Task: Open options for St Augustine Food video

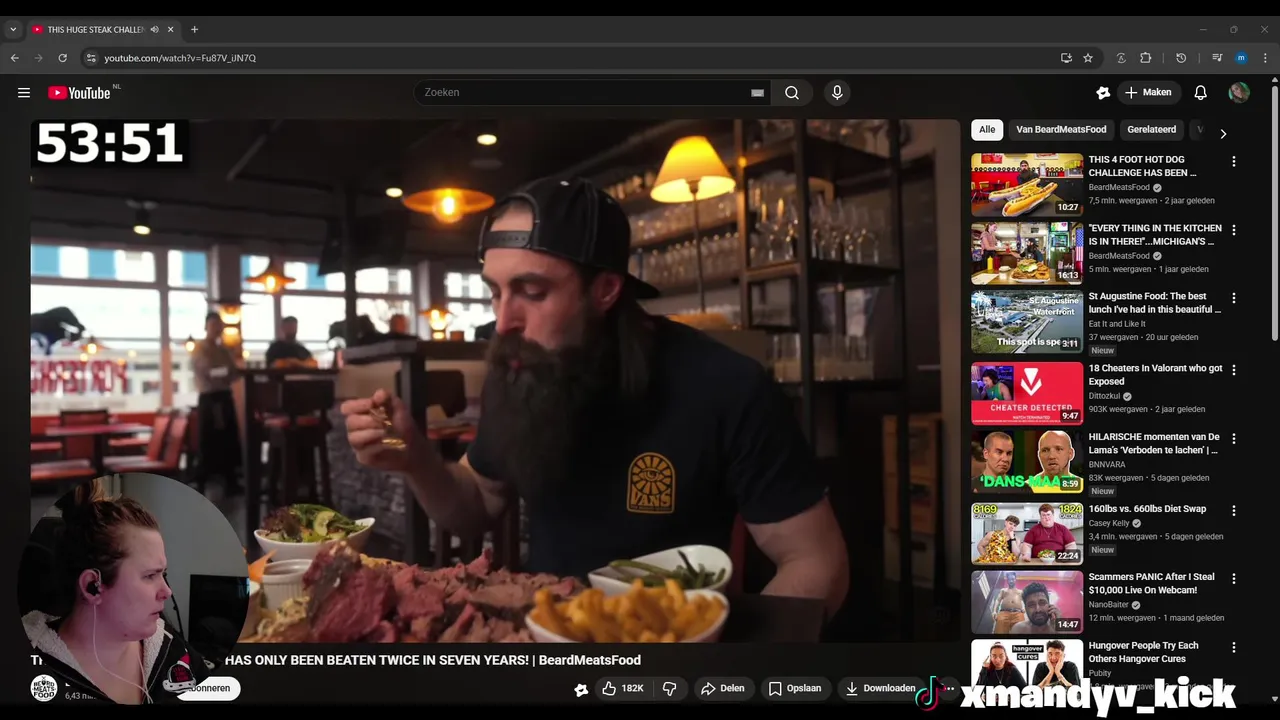Action: pyautogui.click(x=1234, y=298)
